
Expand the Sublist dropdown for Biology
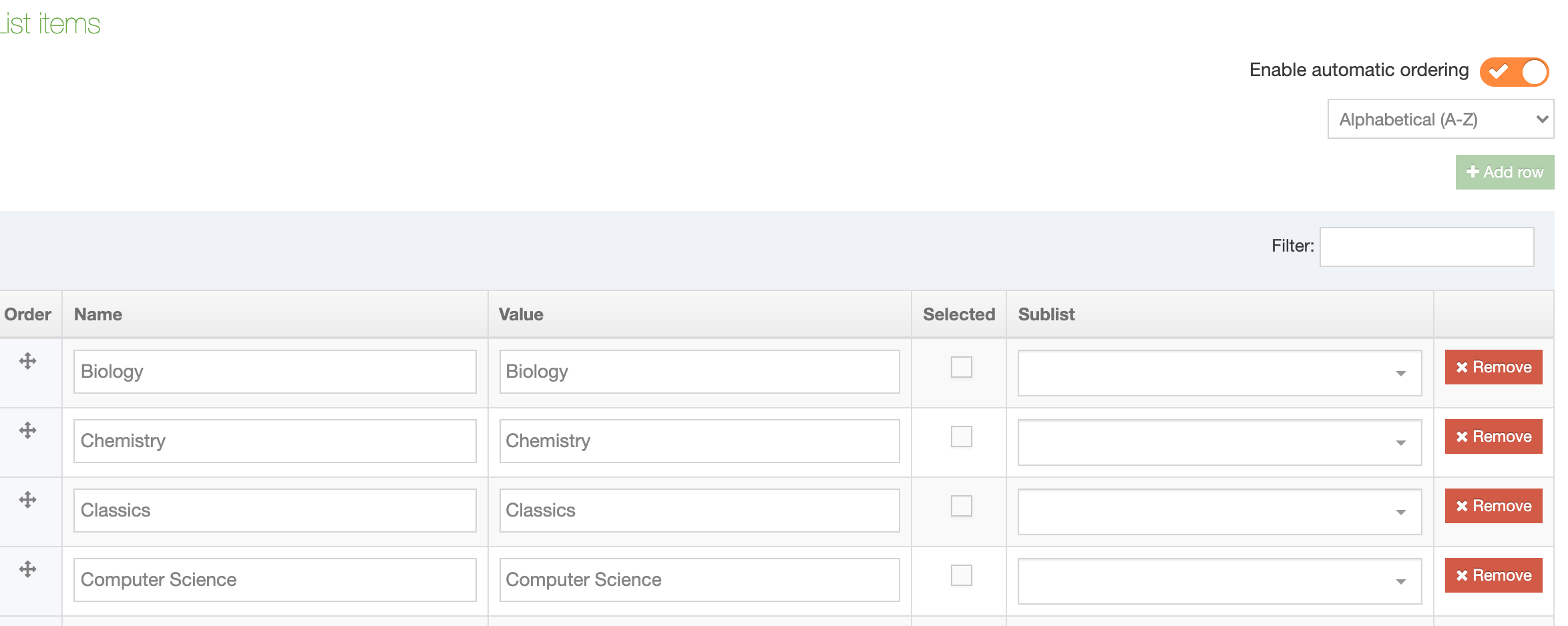point(1219,373)
